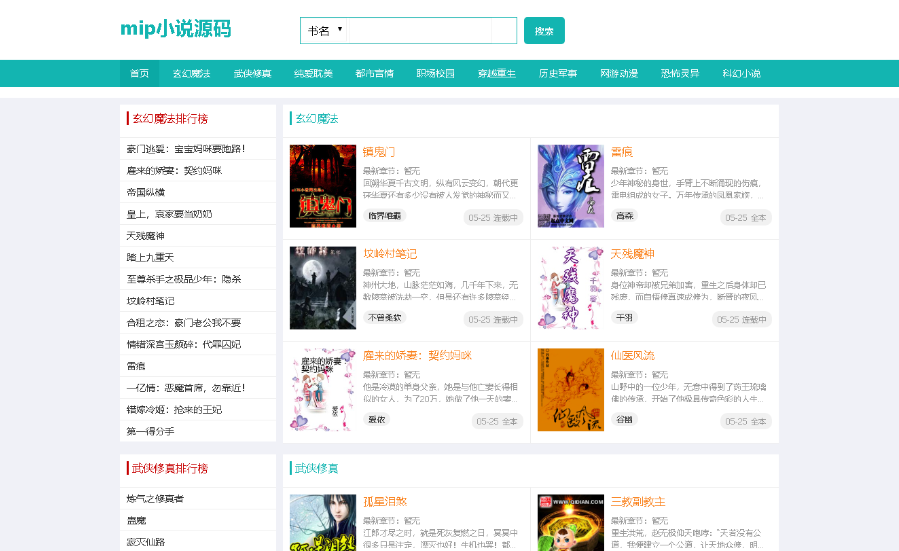Open the 武侠修真 navigation tab
Image resolution: width=899 pixels, height=551 pixels.
pyautogui.click(x=252, y=73)
